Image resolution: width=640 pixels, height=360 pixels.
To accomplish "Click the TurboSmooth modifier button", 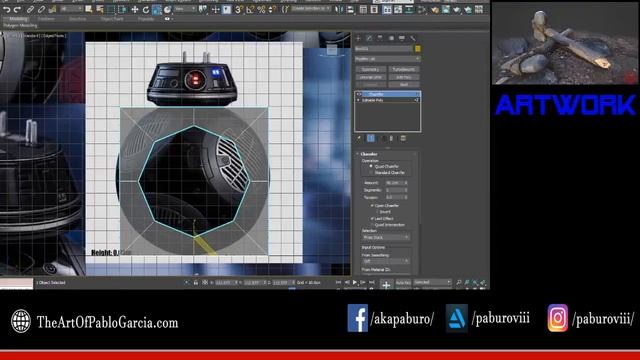I will [404, 69].
